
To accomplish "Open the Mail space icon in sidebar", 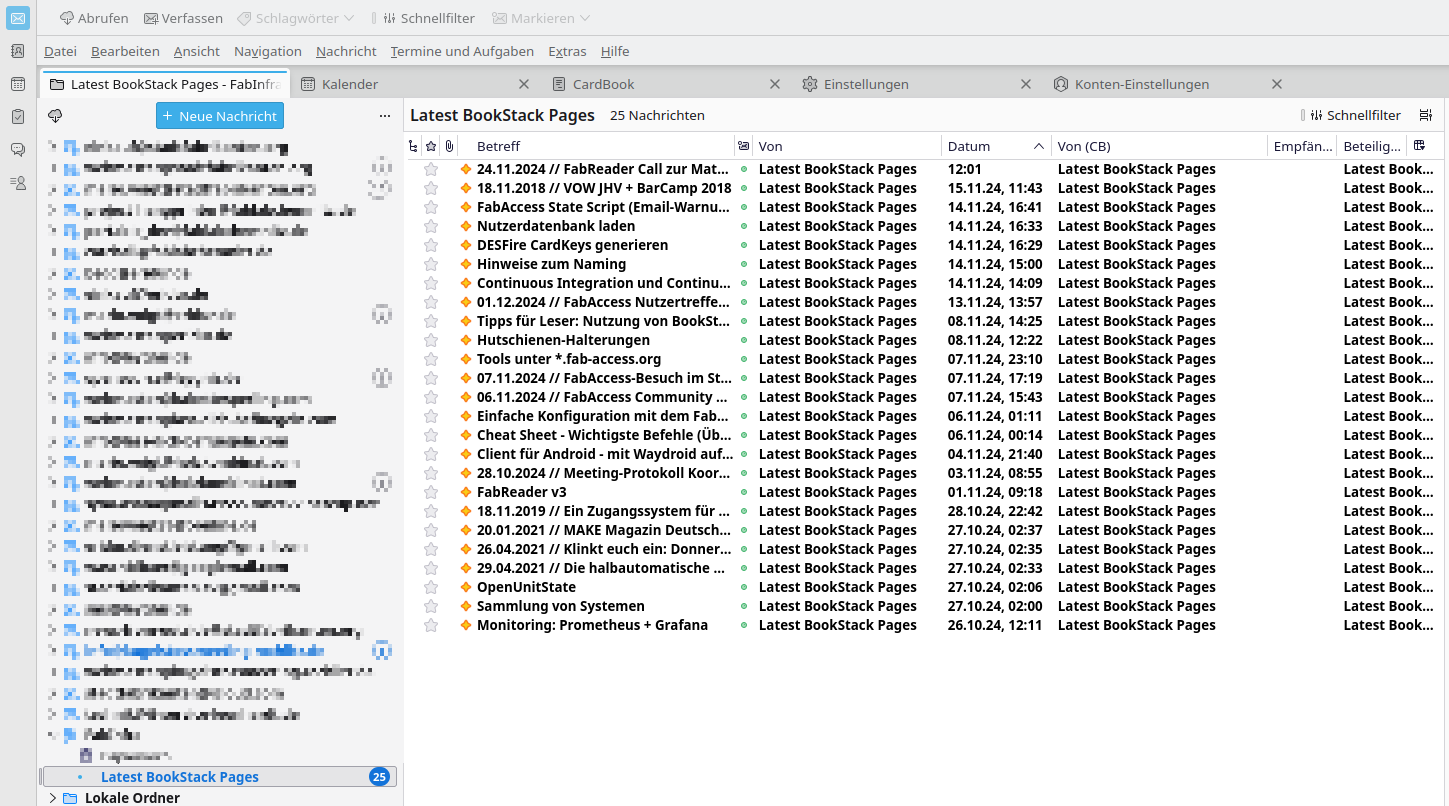I will coord(17,18).
